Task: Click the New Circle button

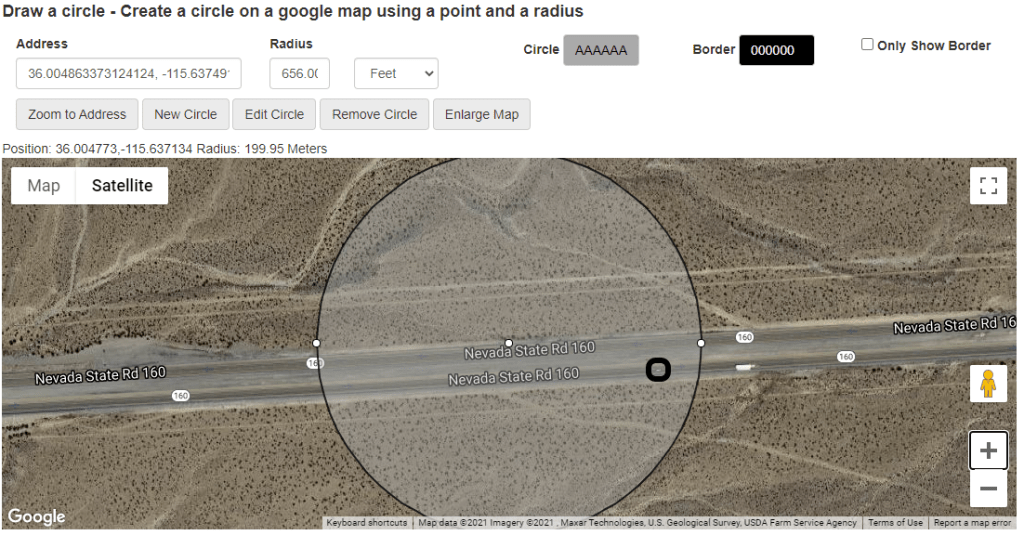Action: 185,114
